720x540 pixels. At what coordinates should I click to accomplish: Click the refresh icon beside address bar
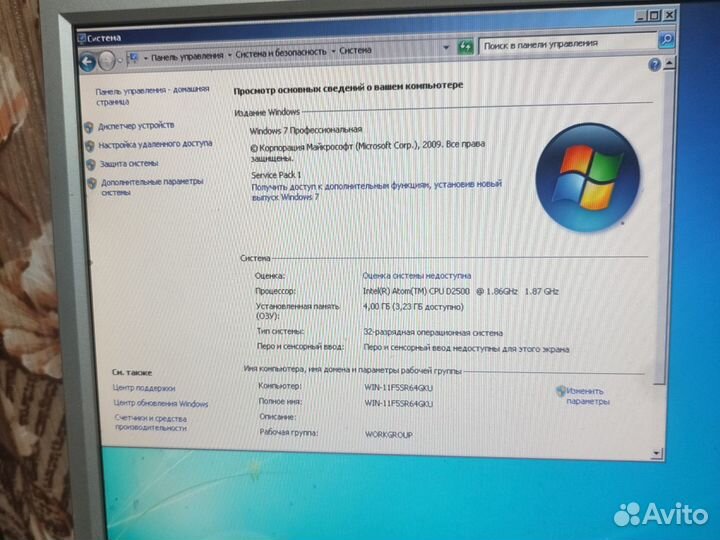(466, 48)
